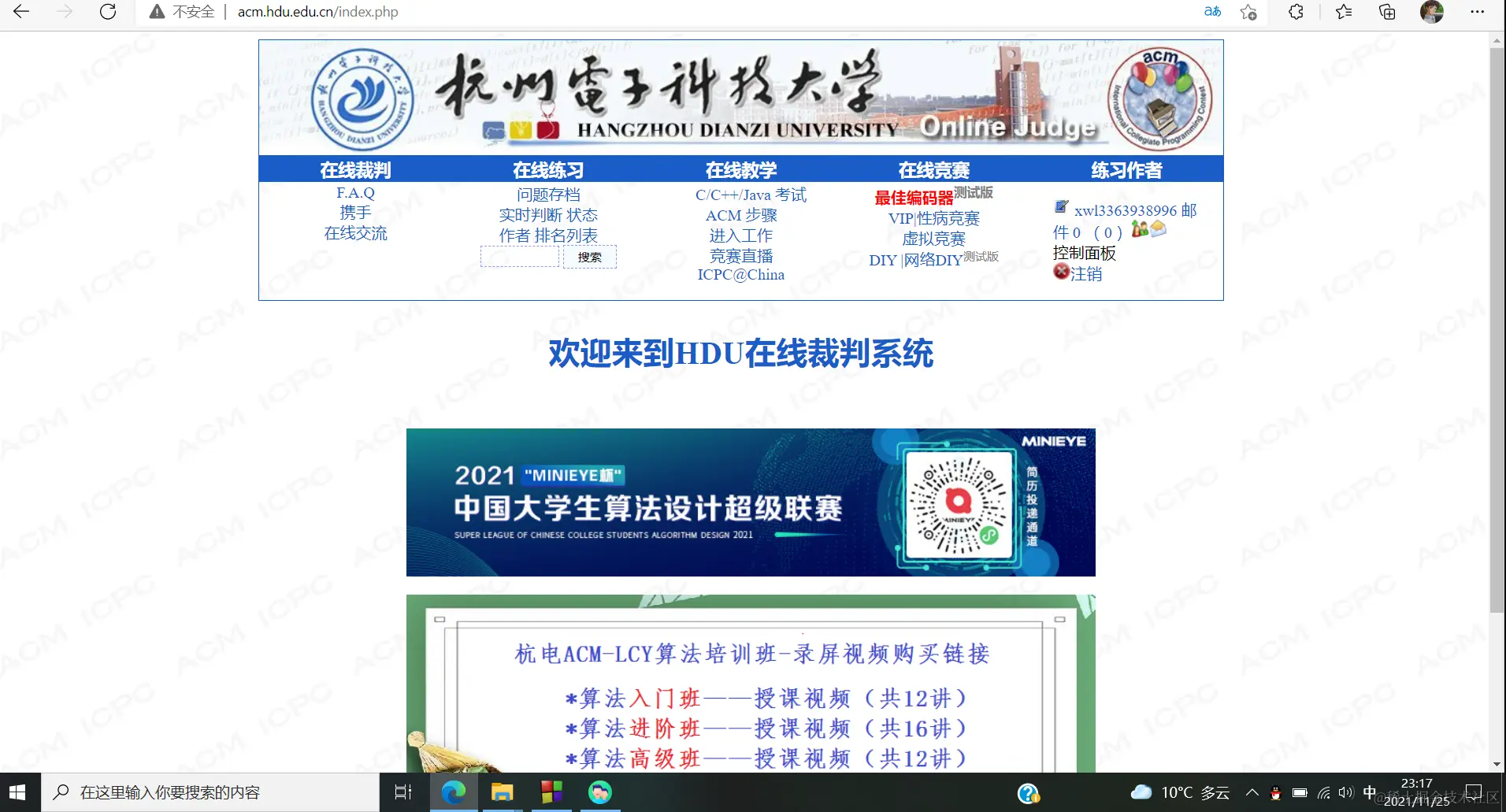The height and width of the screenshot is (812, 1506).
Task: Open the 网络DIY link
Action: (x=933, y=261)
